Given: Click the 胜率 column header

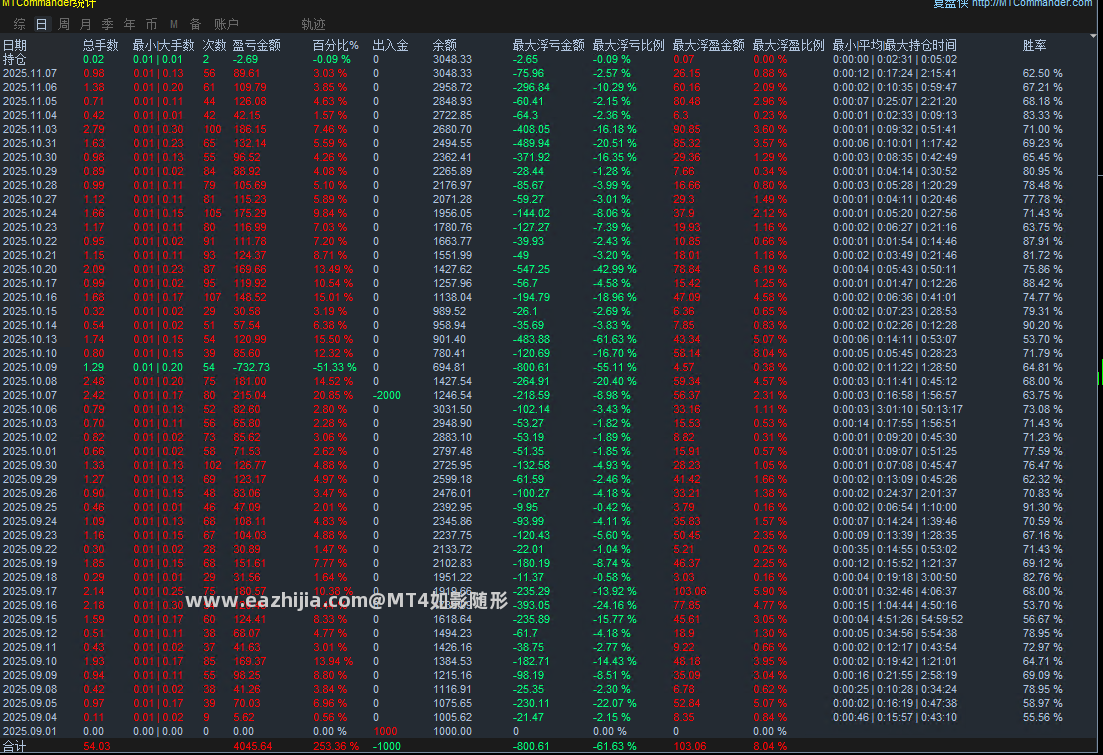Looking at the screenshot, I should click(x=1035, y=46).
